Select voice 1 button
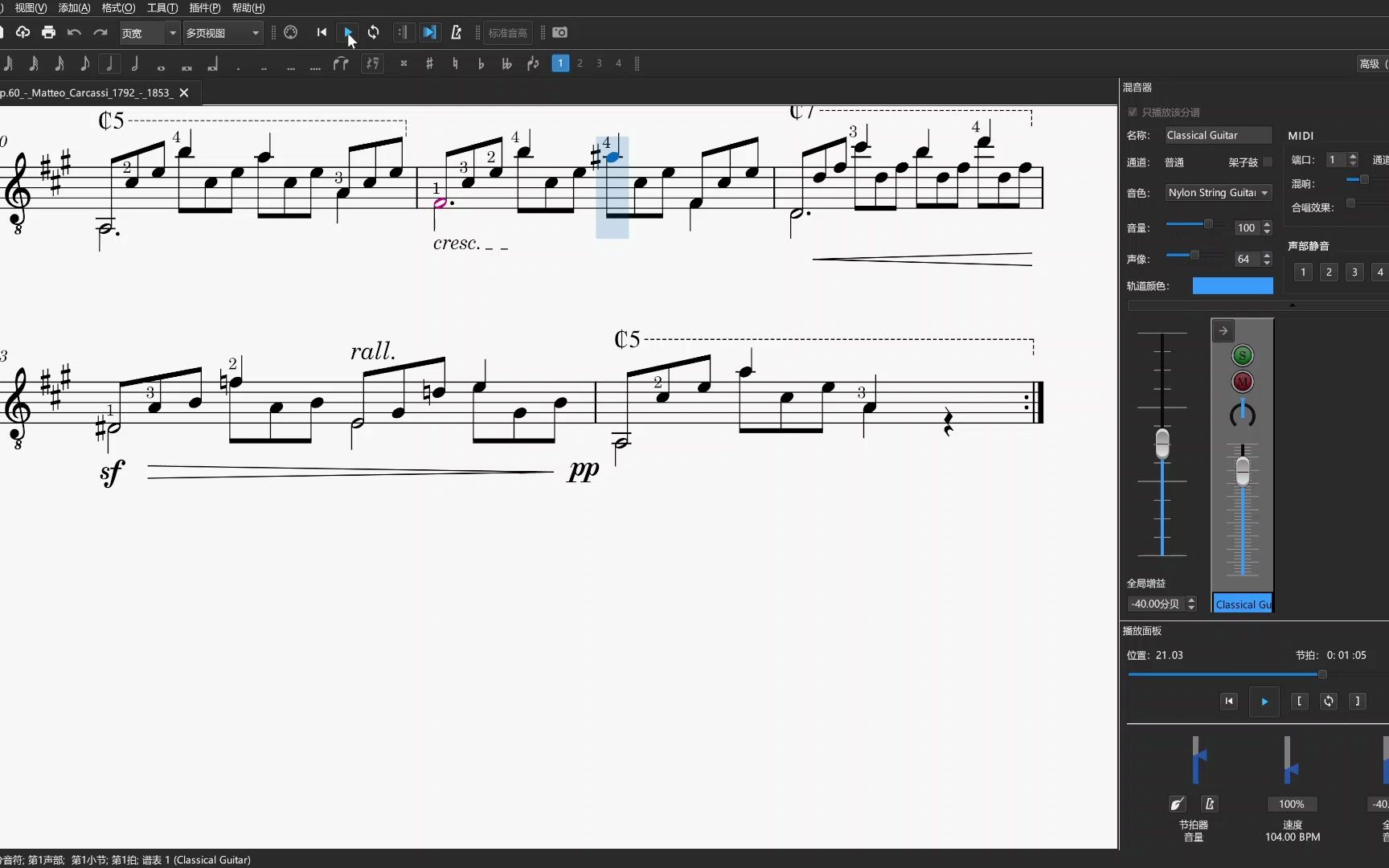Image resolution: width=1389 pixels, height=868 pixels. [x=560, y=63]
